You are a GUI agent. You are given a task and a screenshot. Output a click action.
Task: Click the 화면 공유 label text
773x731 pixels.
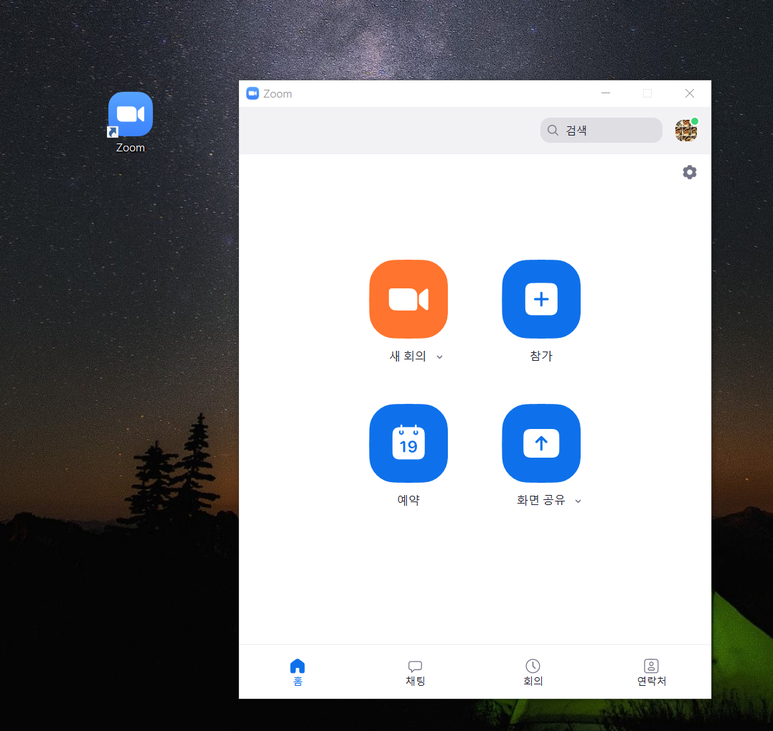pos(541,500)
